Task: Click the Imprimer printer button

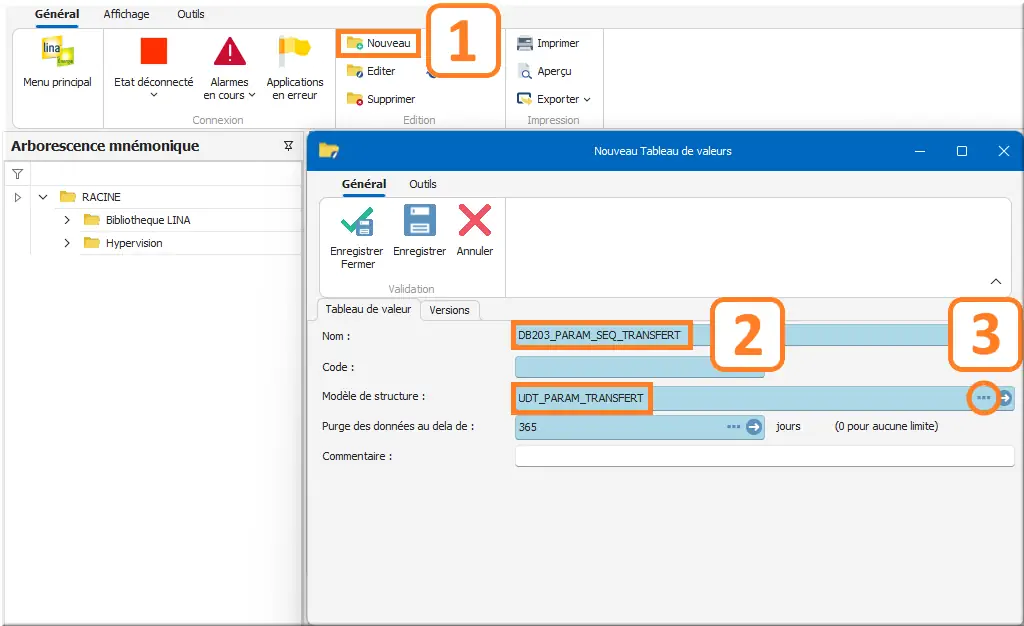Action: tap(548, 43)
